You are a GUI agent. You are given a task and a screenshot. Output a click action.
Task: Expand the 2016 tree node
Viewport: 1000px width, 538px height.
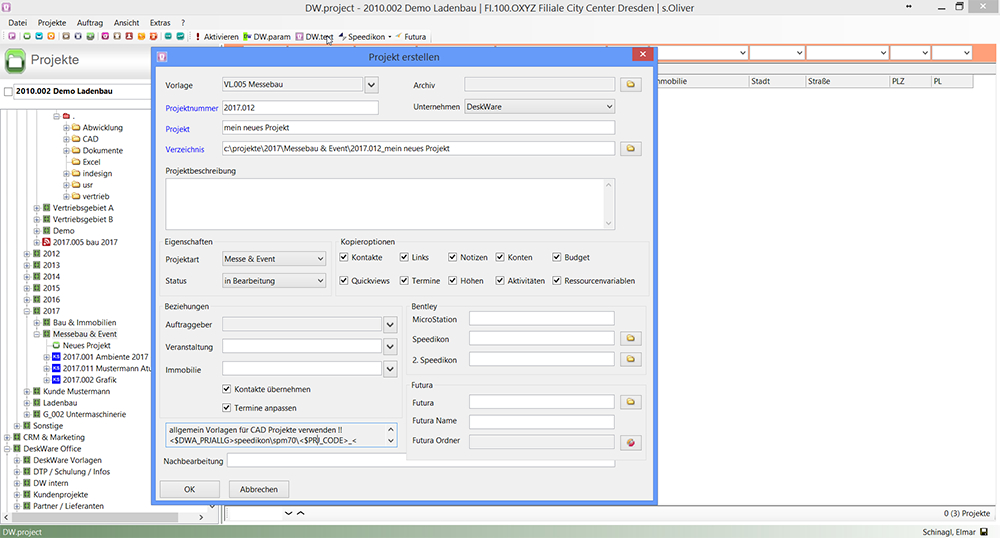pos(27,300)
